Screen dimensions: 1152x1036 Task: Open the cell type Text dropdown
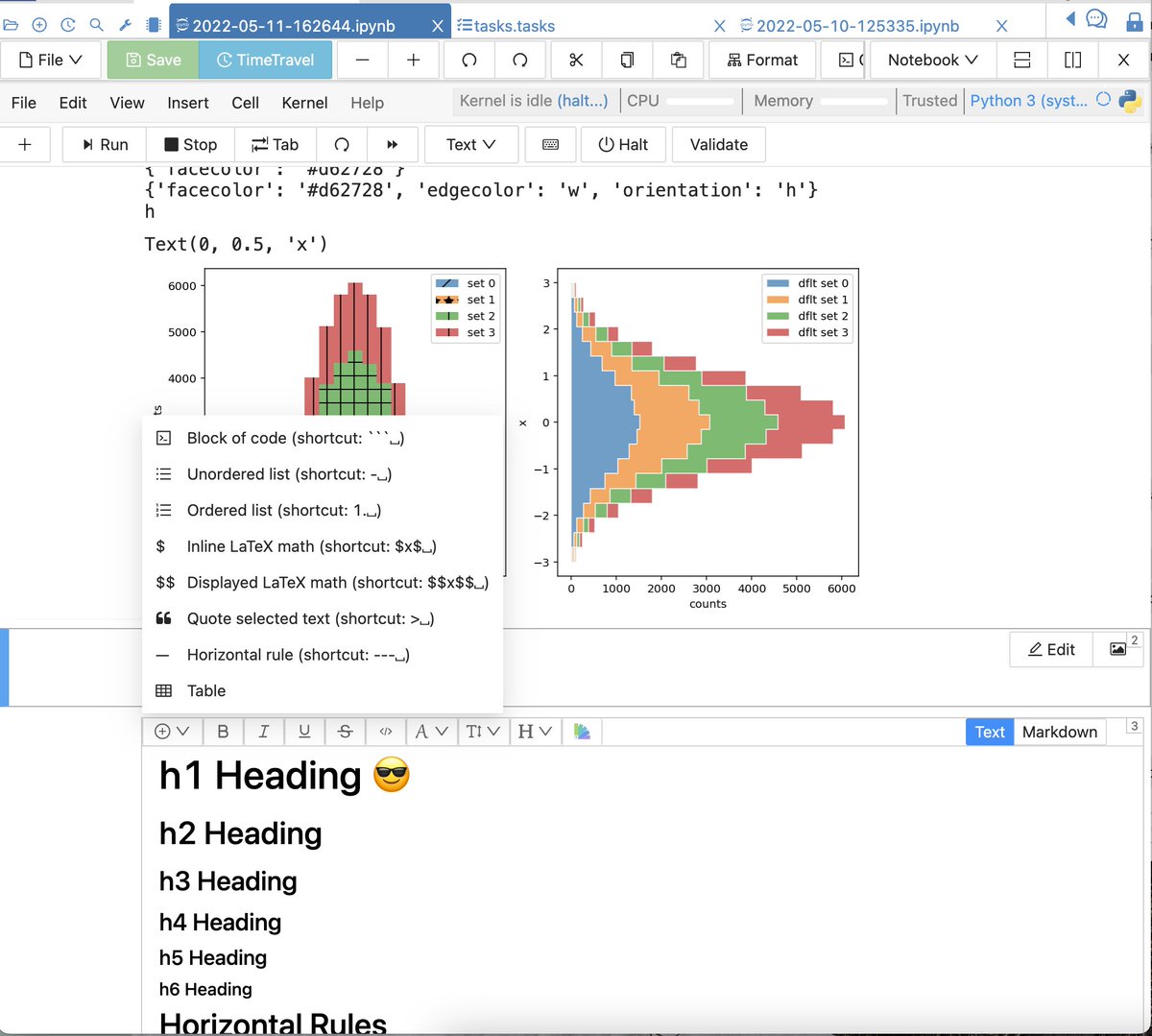coord(471,144)
